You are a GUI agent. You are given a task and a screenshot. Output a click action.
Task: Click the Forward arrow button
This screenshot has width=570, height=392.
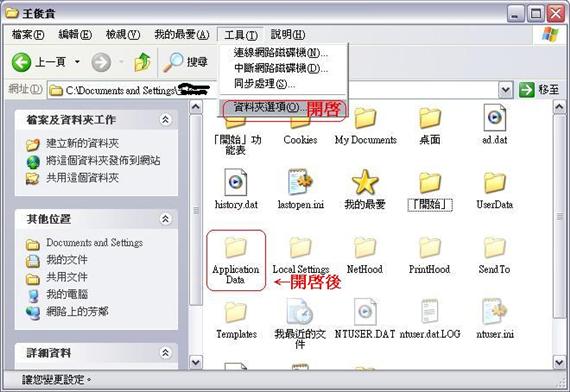pyautogui.click(x=101, y=62)
